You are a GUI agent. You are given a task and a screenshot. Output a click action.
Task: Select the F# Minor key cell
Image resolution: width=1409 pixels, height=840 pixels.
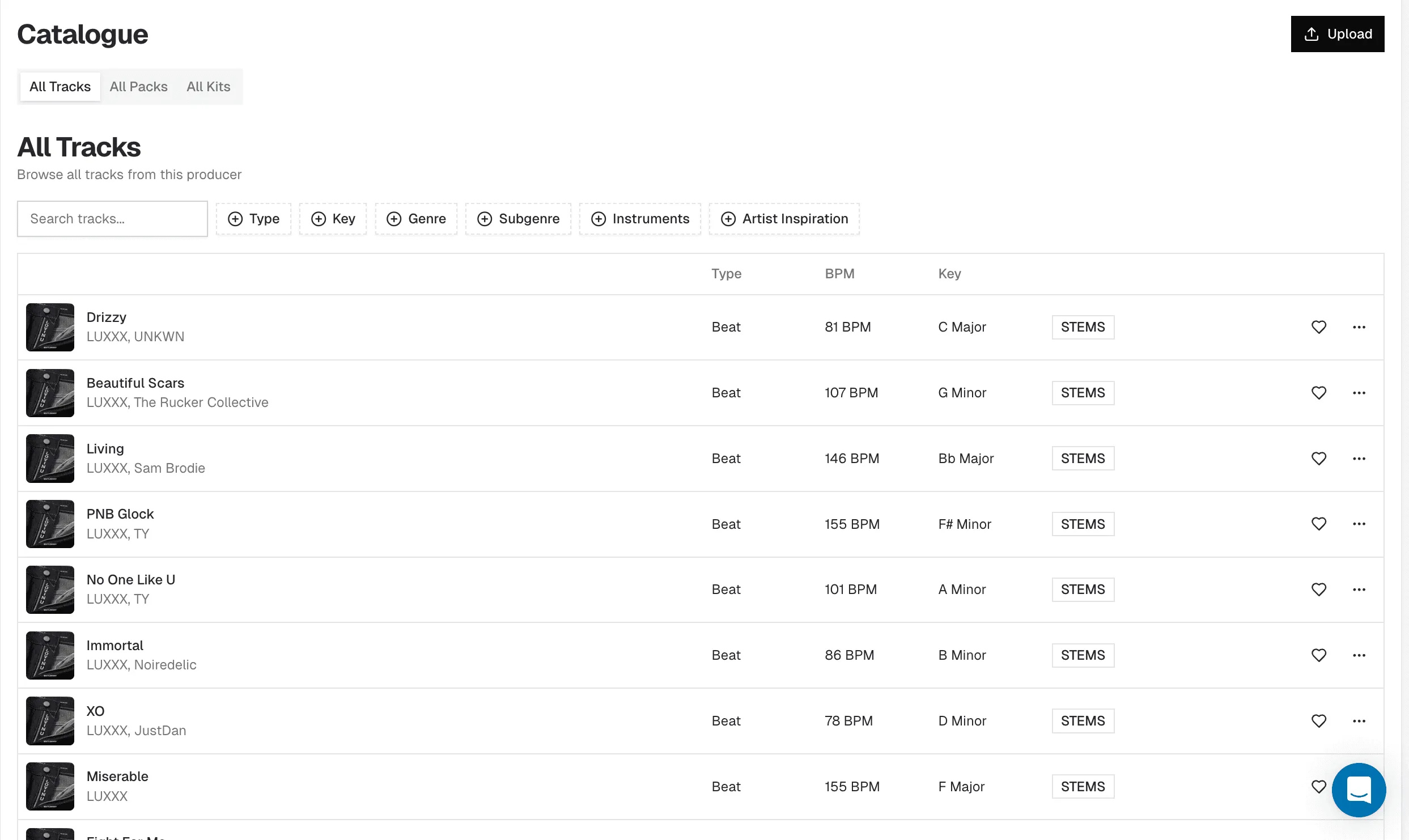[x=965, y=524]
